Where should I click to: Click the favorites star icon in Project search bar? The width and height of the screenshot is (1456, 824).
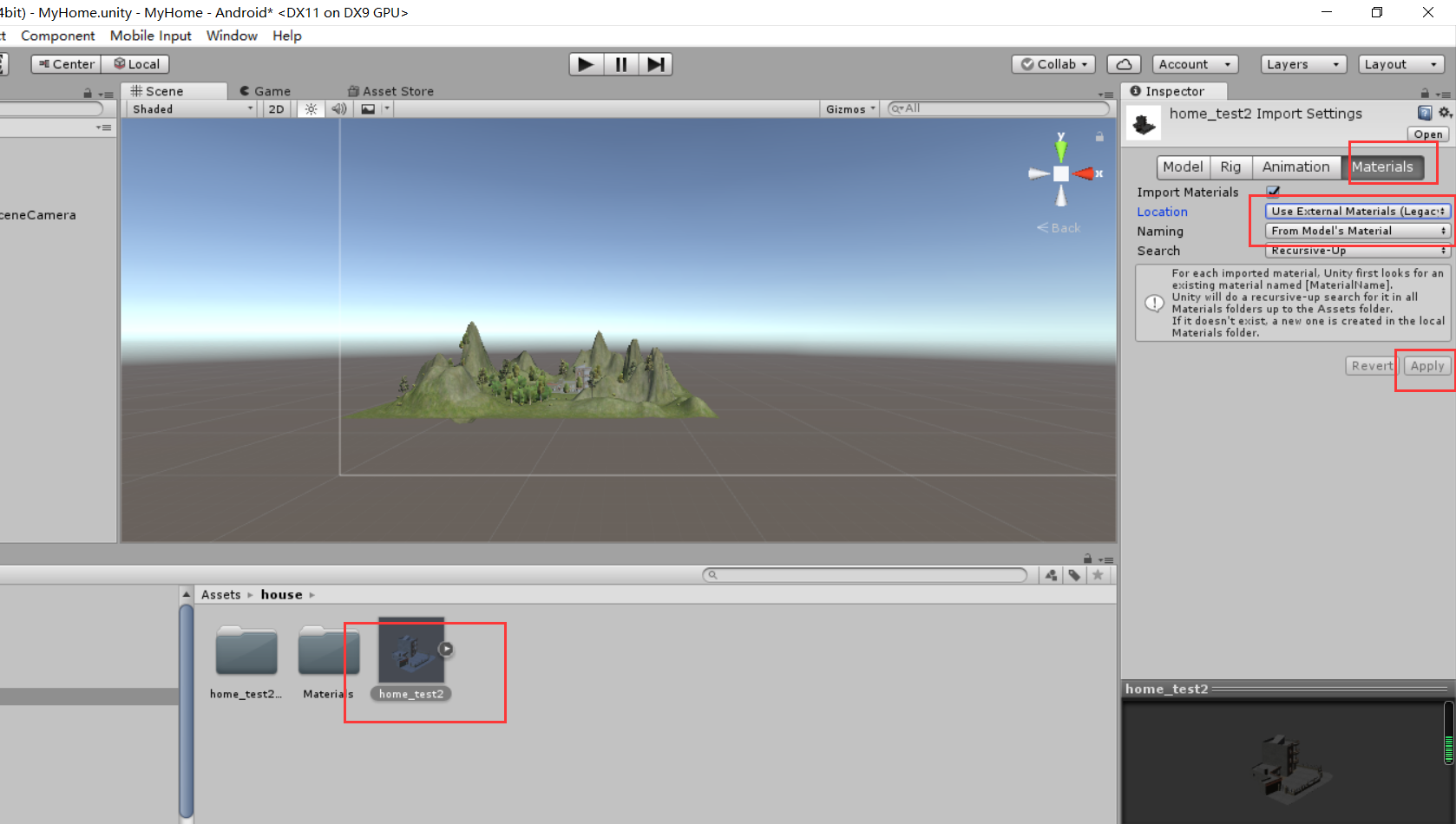pyautogui.click(x=1097, y=574)
